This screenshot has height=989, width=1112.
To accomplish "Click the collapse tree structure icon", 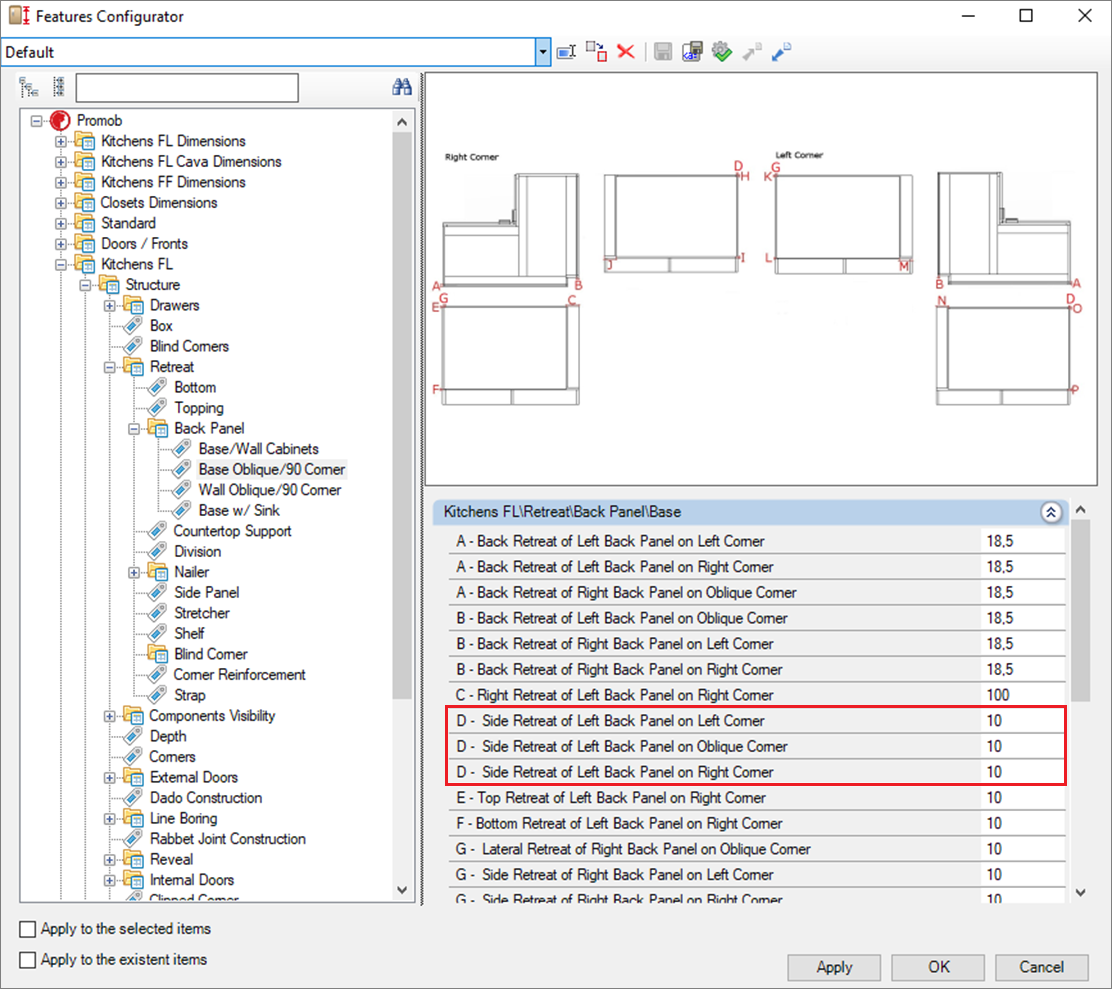I will pos(59,87).
